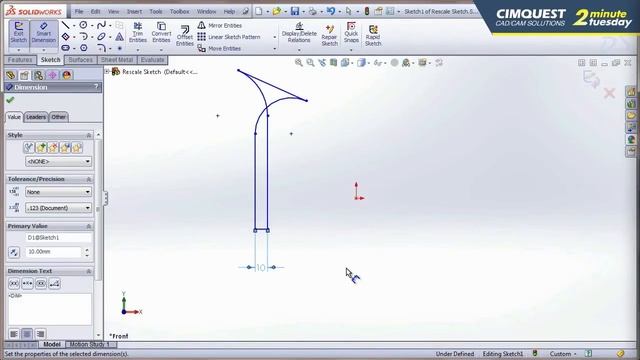The height and width of the screenshot is (360, 640).
Task: Collapse the Primary Value section
Action: pyautogui.click(x=89, y=226)
